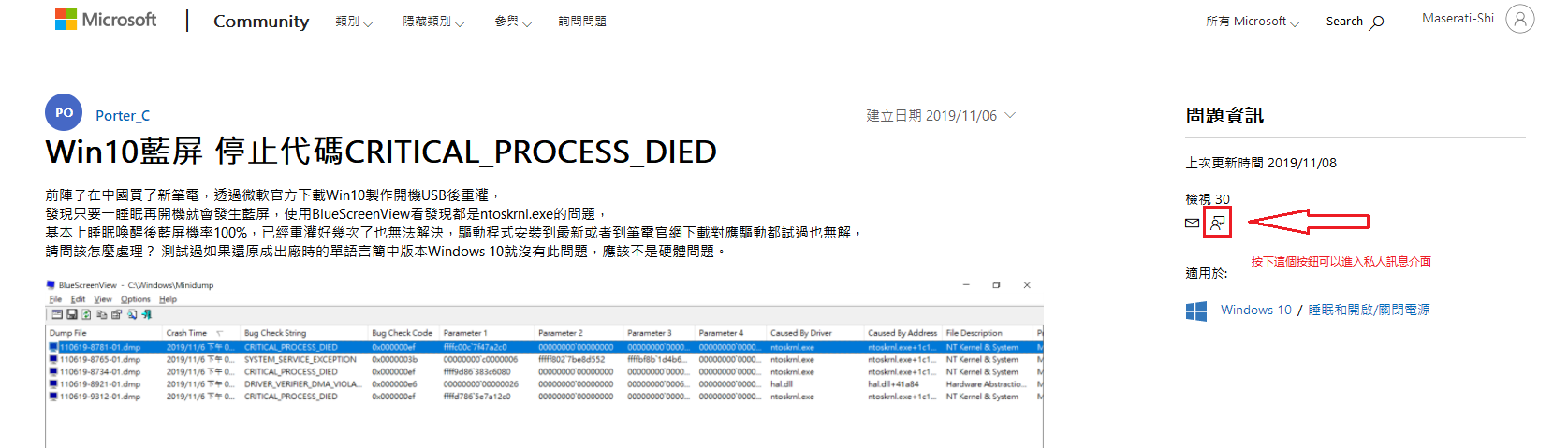Select the 110619-9312-01.dmp row

coord(544,396)
